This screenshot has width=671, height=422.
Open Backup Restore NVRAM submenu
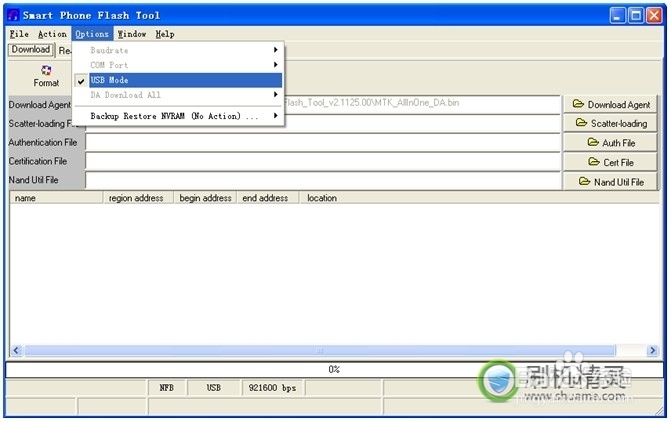tap(178, 116)
